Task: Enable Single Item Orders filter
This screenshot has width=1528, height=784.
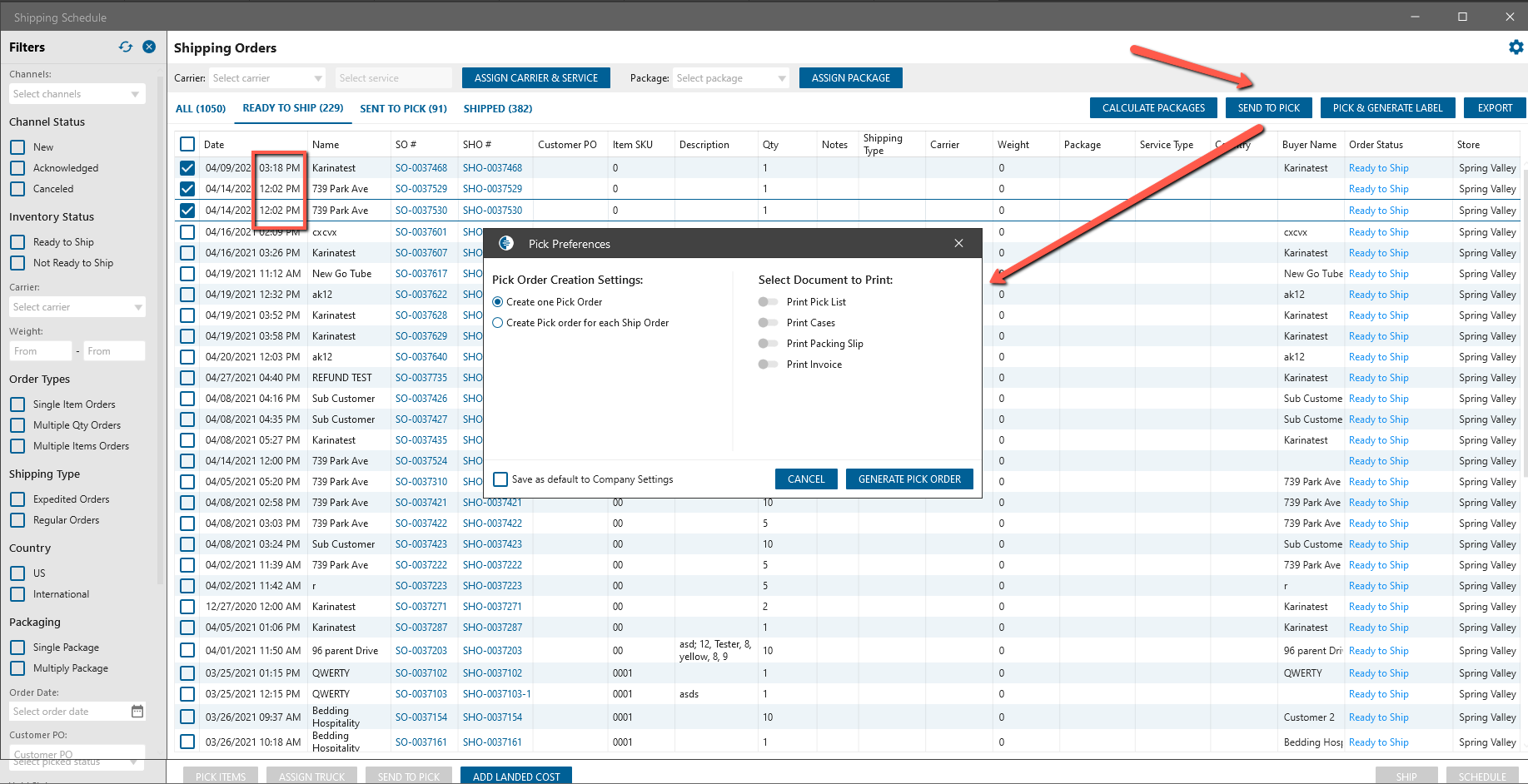Action: tap(17, 404)
